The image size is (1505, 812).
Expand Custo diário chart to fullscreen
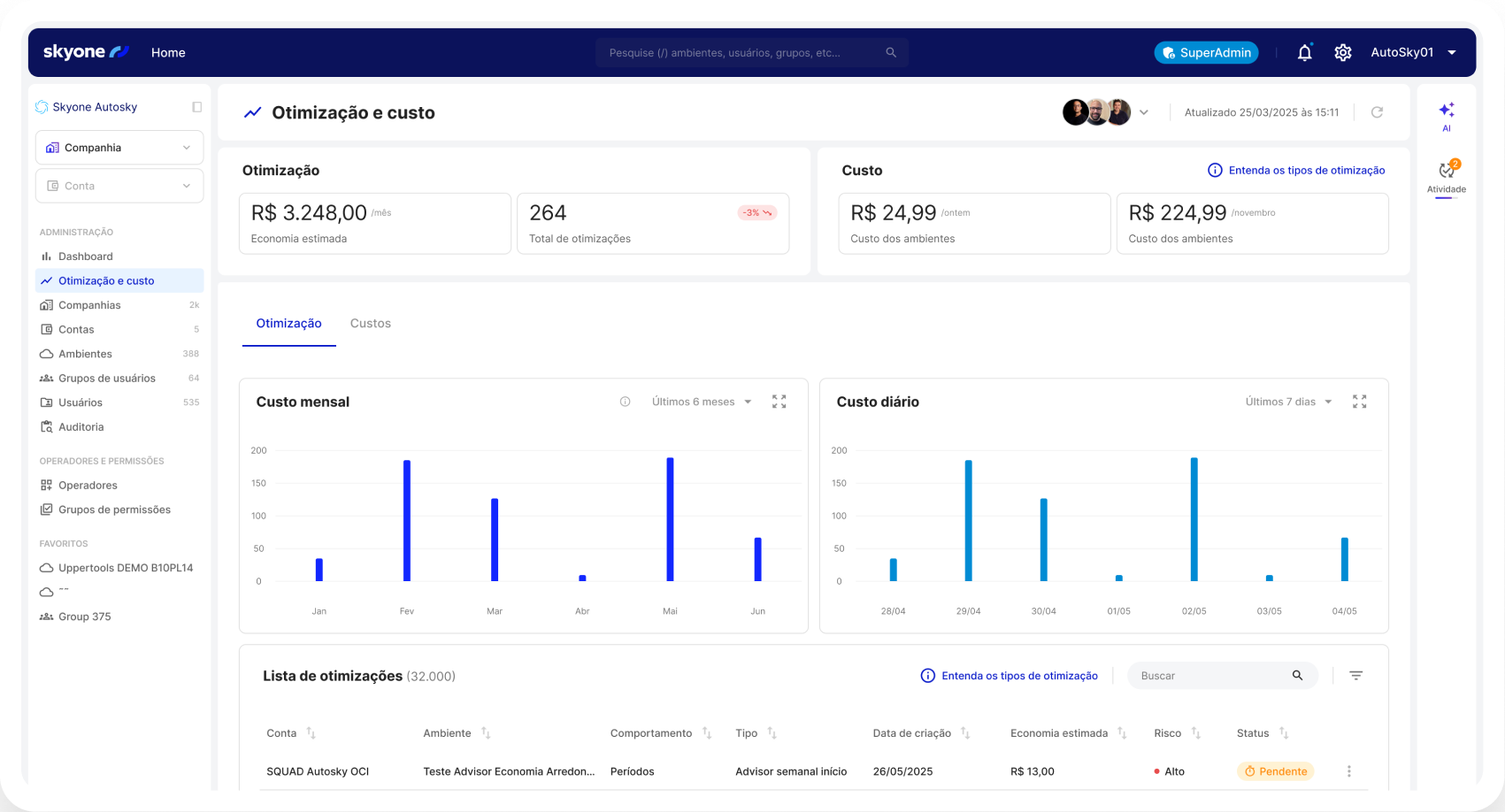click(1359, 402)
